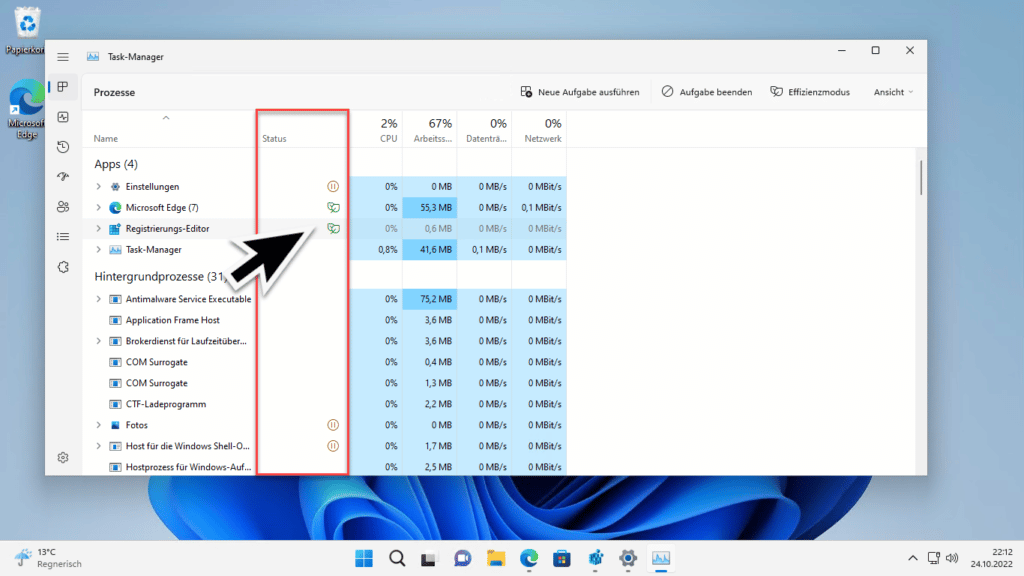Select Hostprozess für Windows-Auf... row
This screenshot has width=1024, height=576.
pyautogui.click(x=325, y=467)
